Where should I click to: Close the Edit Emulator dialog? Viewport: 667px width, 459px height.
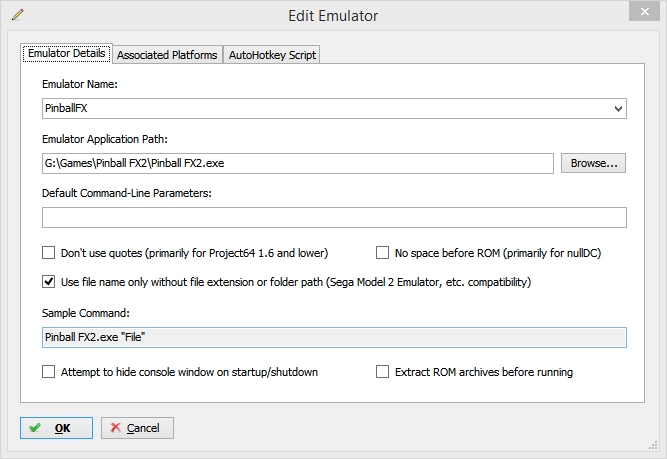click(644, 11)
